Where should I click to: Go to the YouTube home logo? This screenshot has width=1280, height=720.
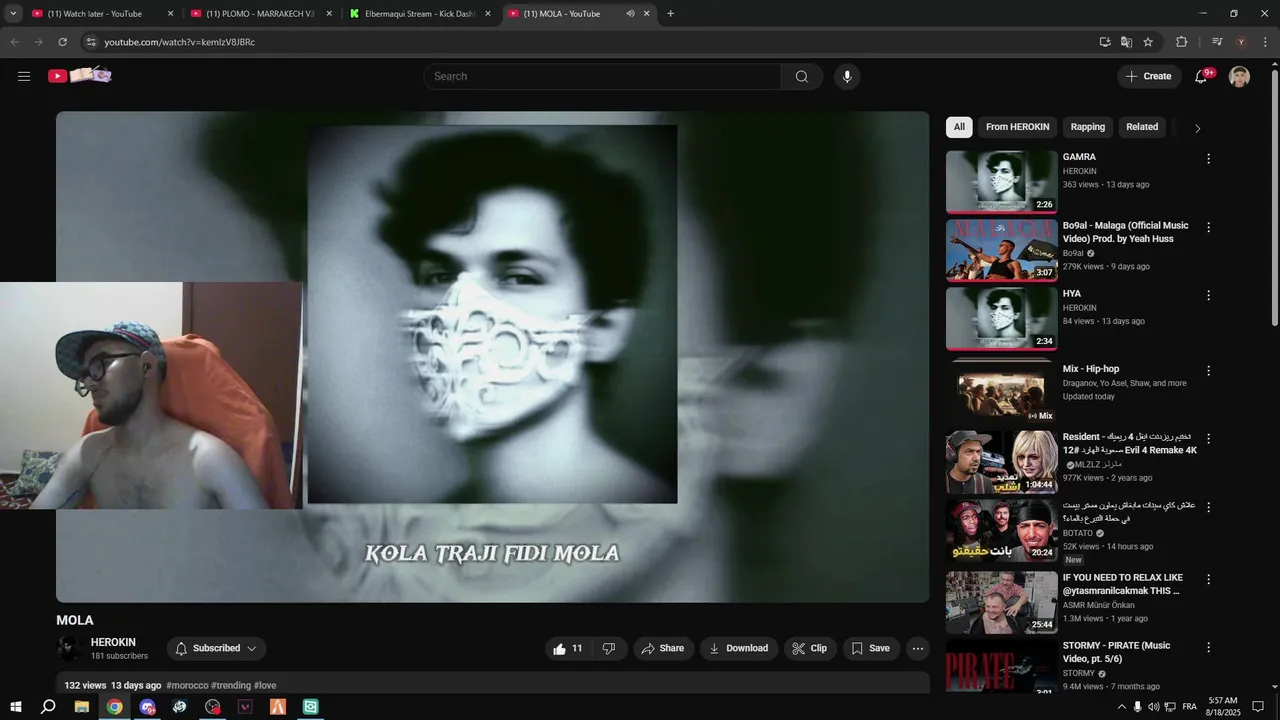click(80, 76)
